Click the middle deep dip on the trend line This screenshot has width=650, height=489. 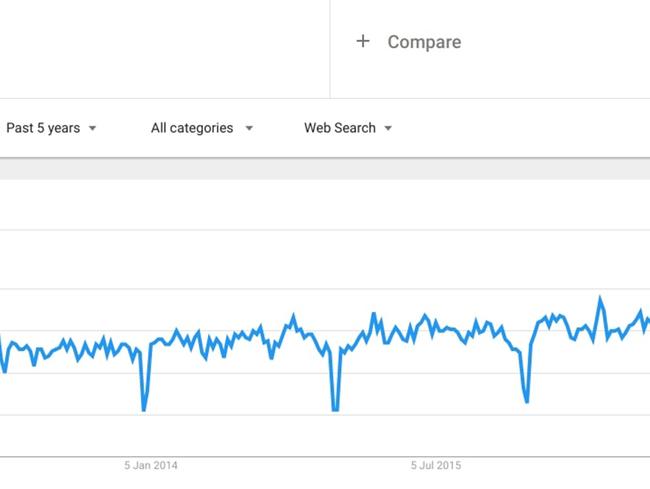[x=334, y=409]
